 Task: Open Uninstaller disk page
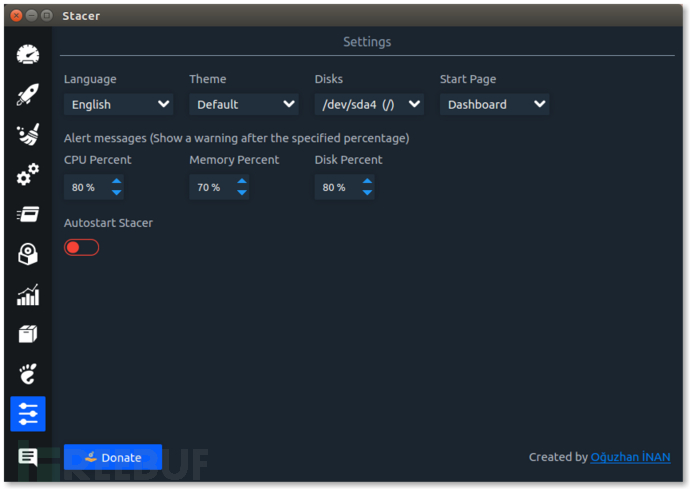tap(28, 254)
